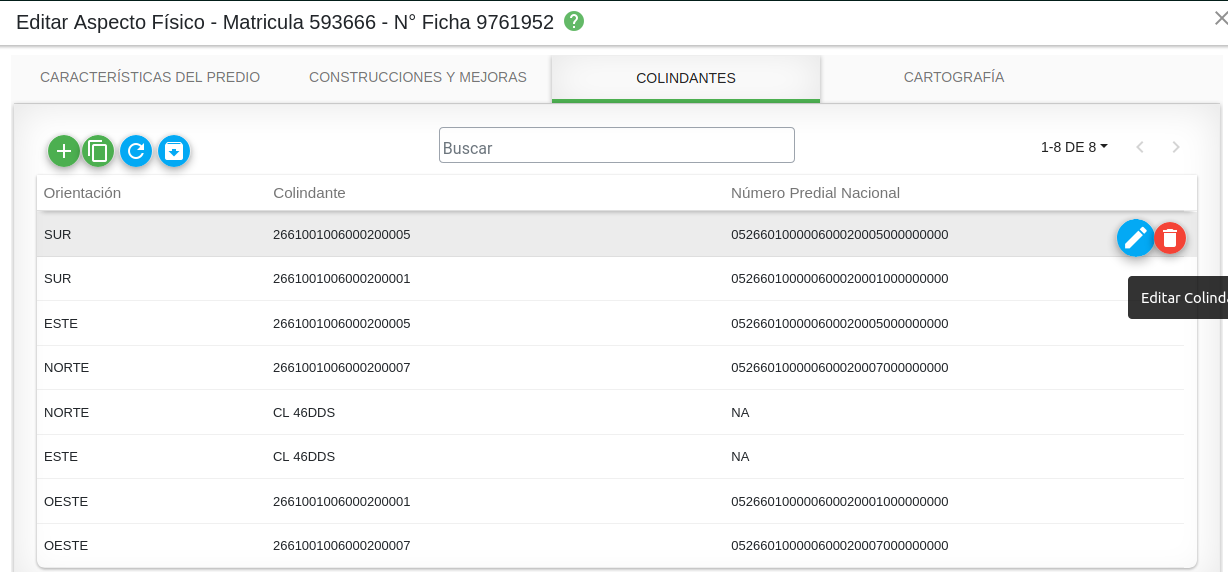Image resolution: width=1228 pixels, height=572 pixels.
Task: Sort by the Orientación column header
Action: (x=82, y=193)
